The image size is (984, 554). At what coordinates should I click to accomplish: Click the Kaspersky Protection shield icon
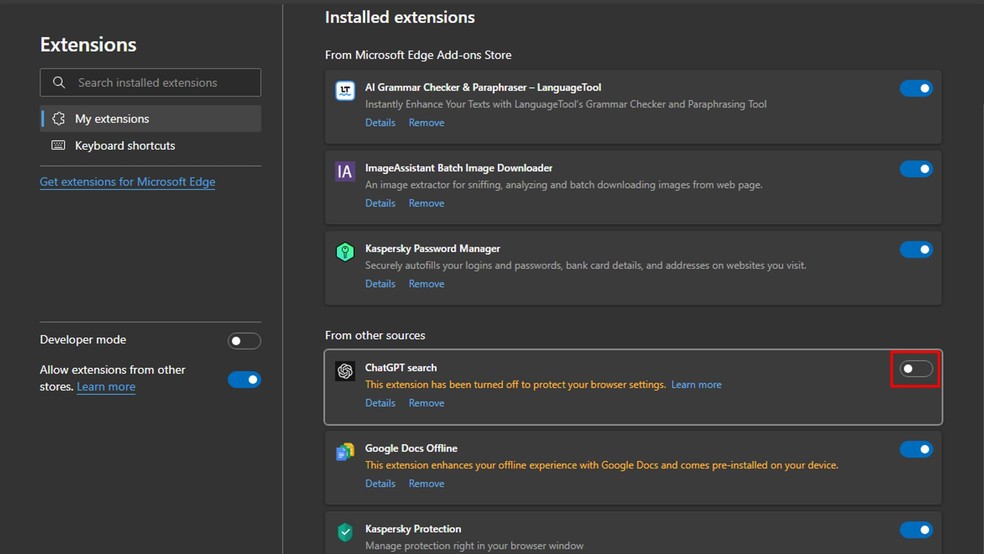click(x=345, y=532)
